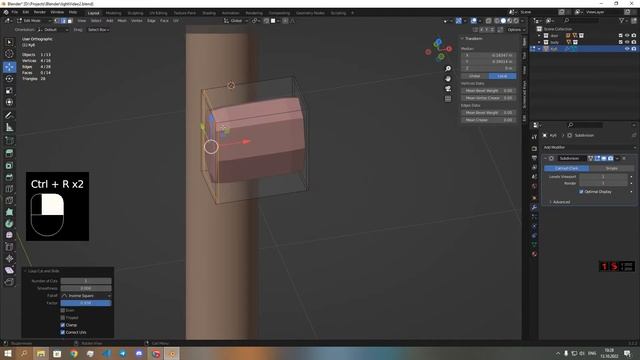640x360 pixels.
Task: Open the Select Box drag dropdown
Action: point(98,30)
